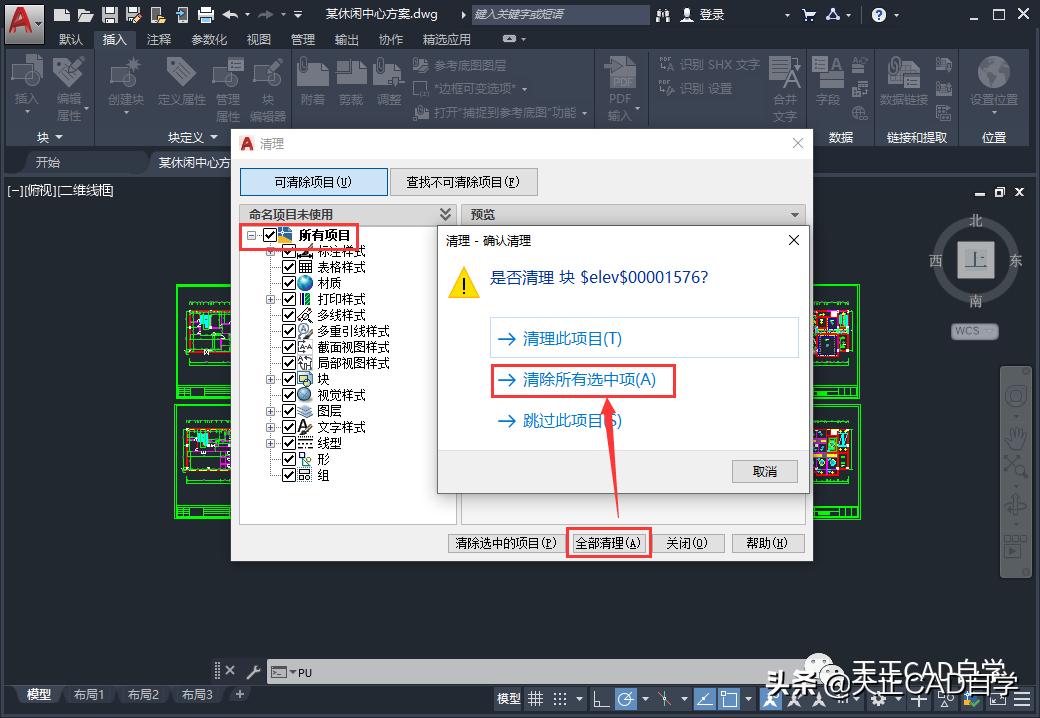
Task: Expand the 预览 panel
Action: point(797,213)
